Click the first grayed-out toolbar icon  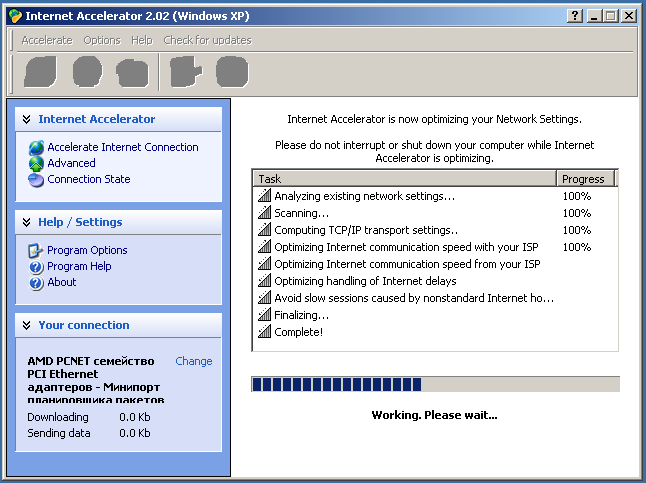coord(40,72)
